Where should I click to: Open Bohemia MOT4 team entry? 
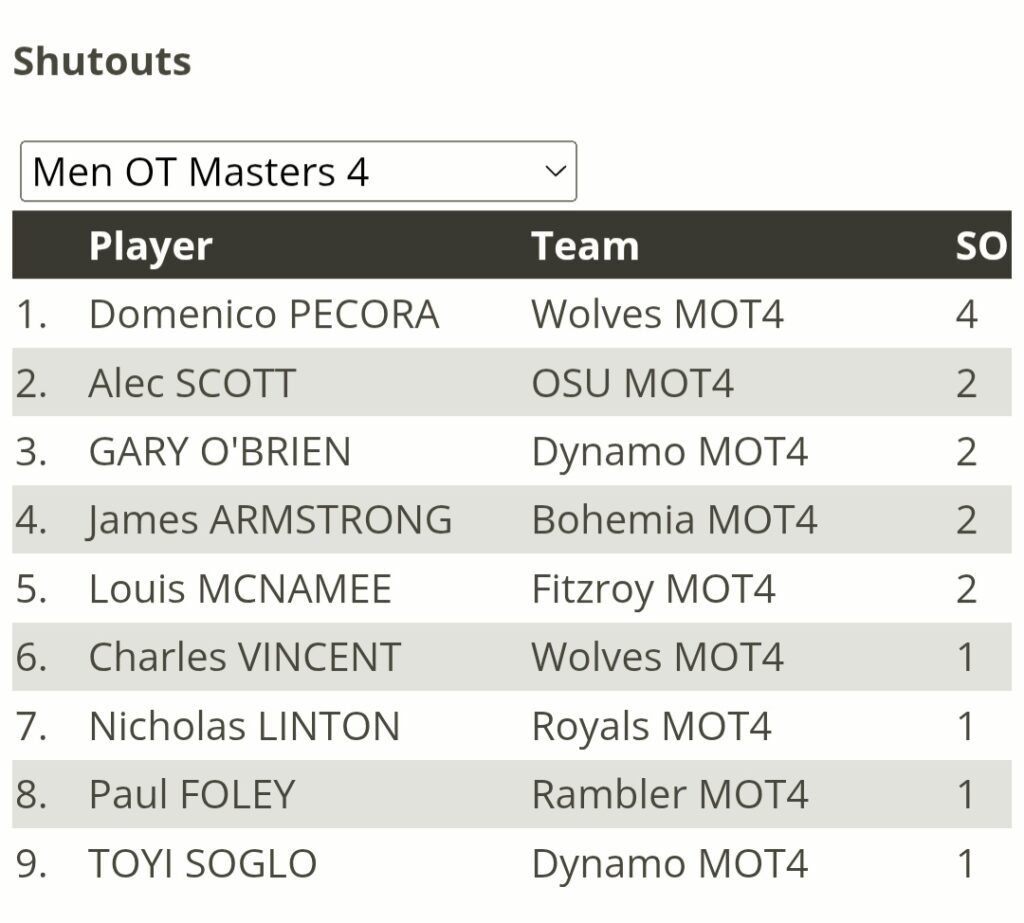675,520
